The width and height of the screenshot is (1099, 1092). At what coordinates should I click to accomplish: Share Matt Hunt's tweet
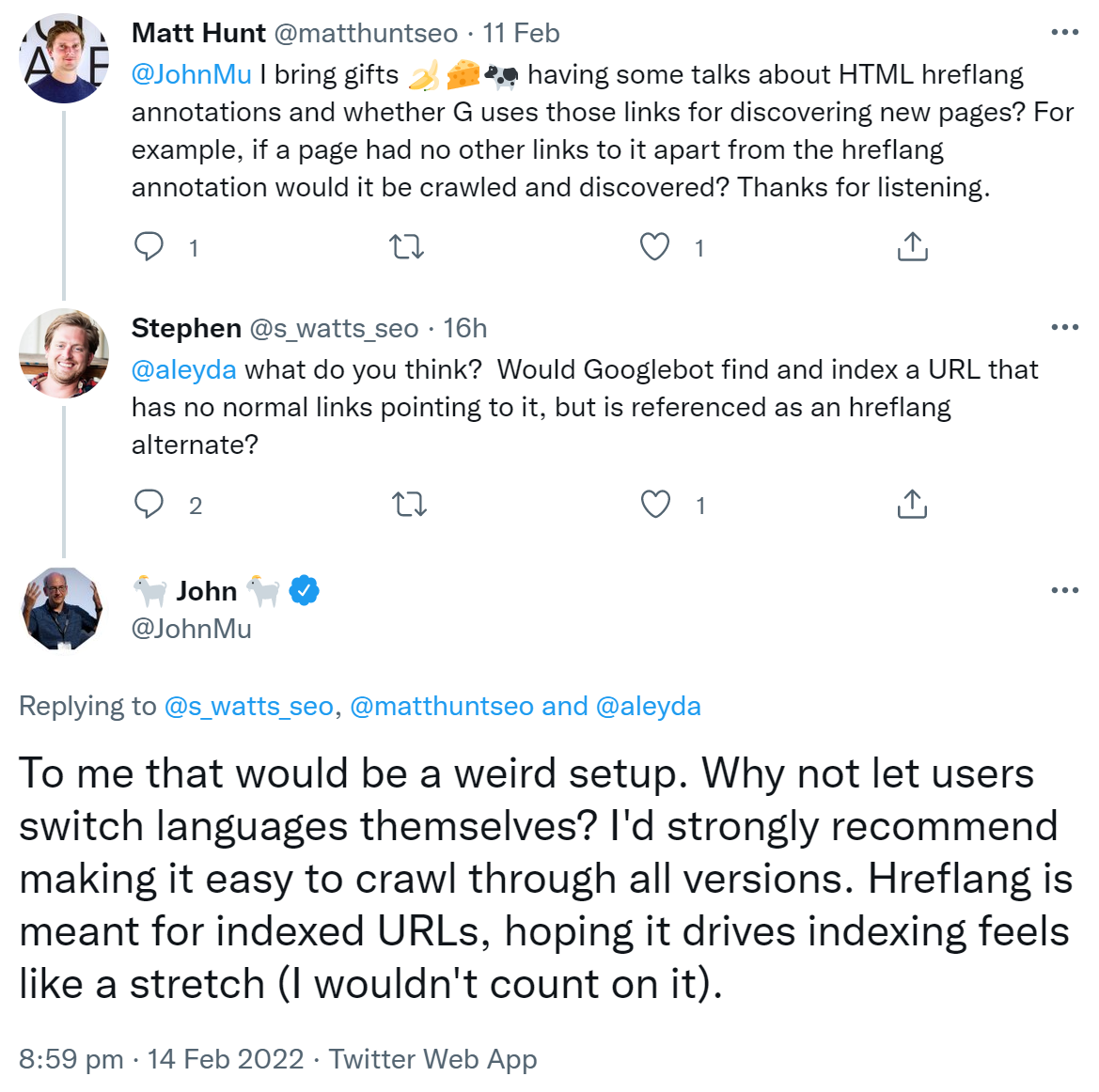pyautogui.click(x=912, y=247)
